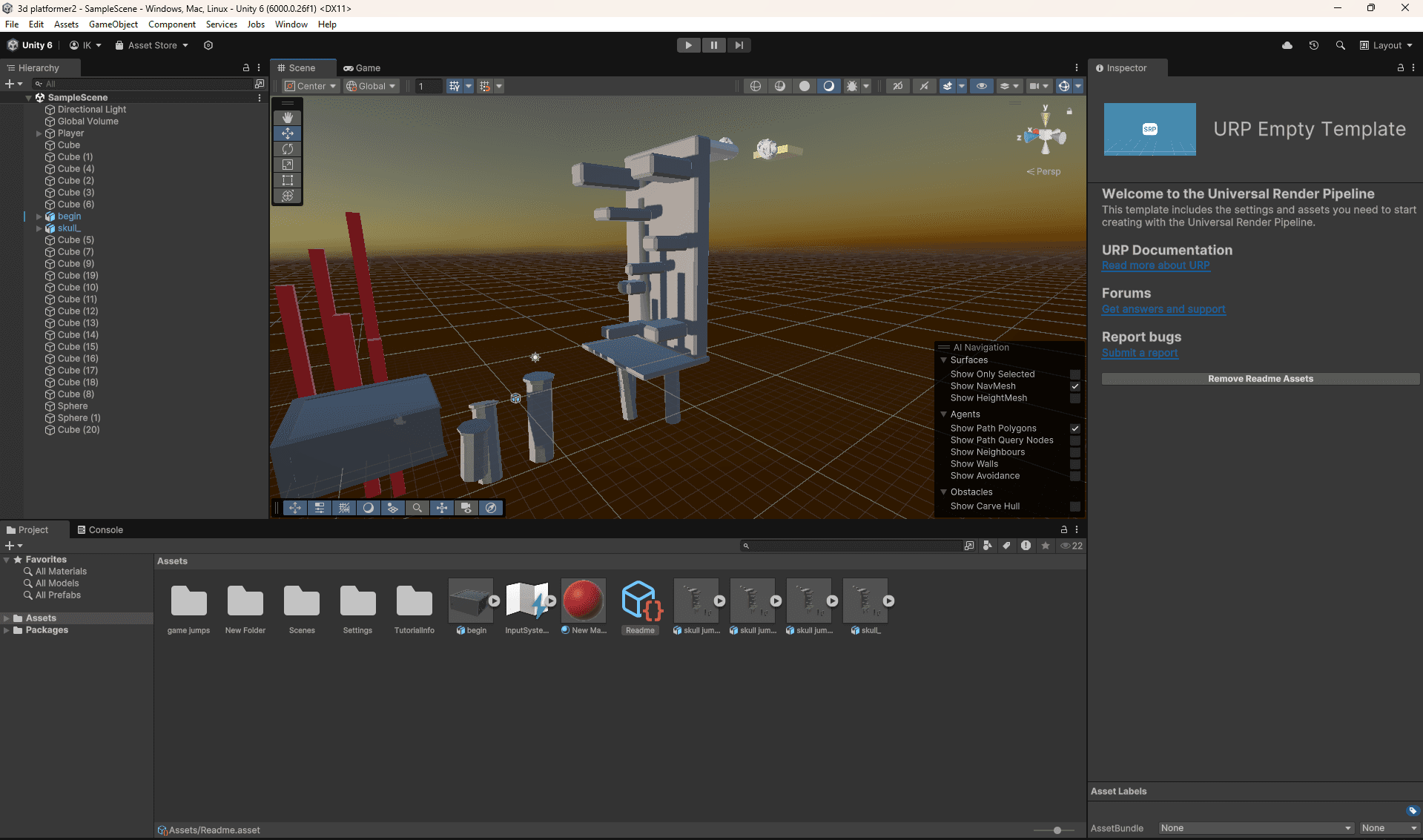1423x840 pixels.
Task: Select the New Material red sphere thumbnail
Action: point(584,601)
